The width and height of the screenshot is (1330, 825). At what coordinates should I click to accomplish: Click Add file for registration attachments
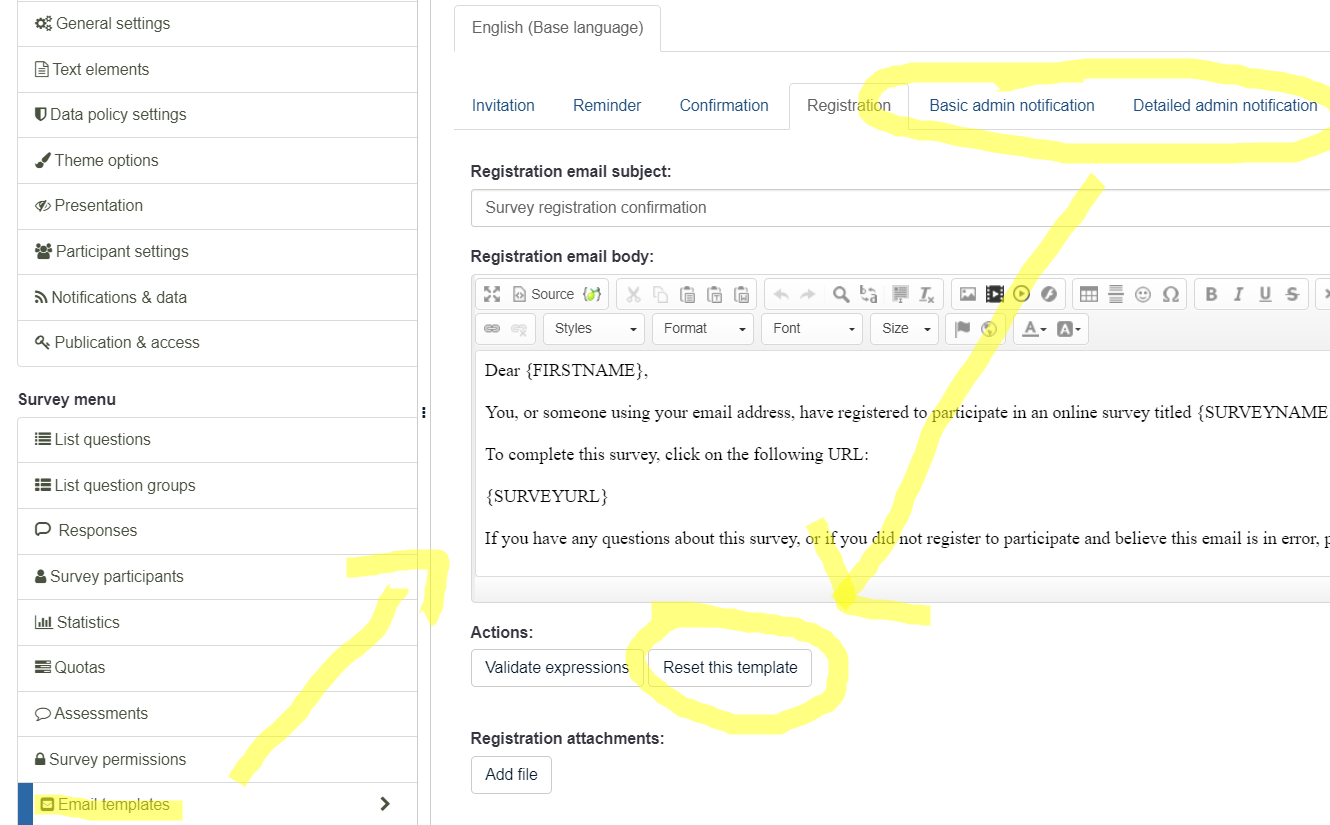[x=511, y=774]
